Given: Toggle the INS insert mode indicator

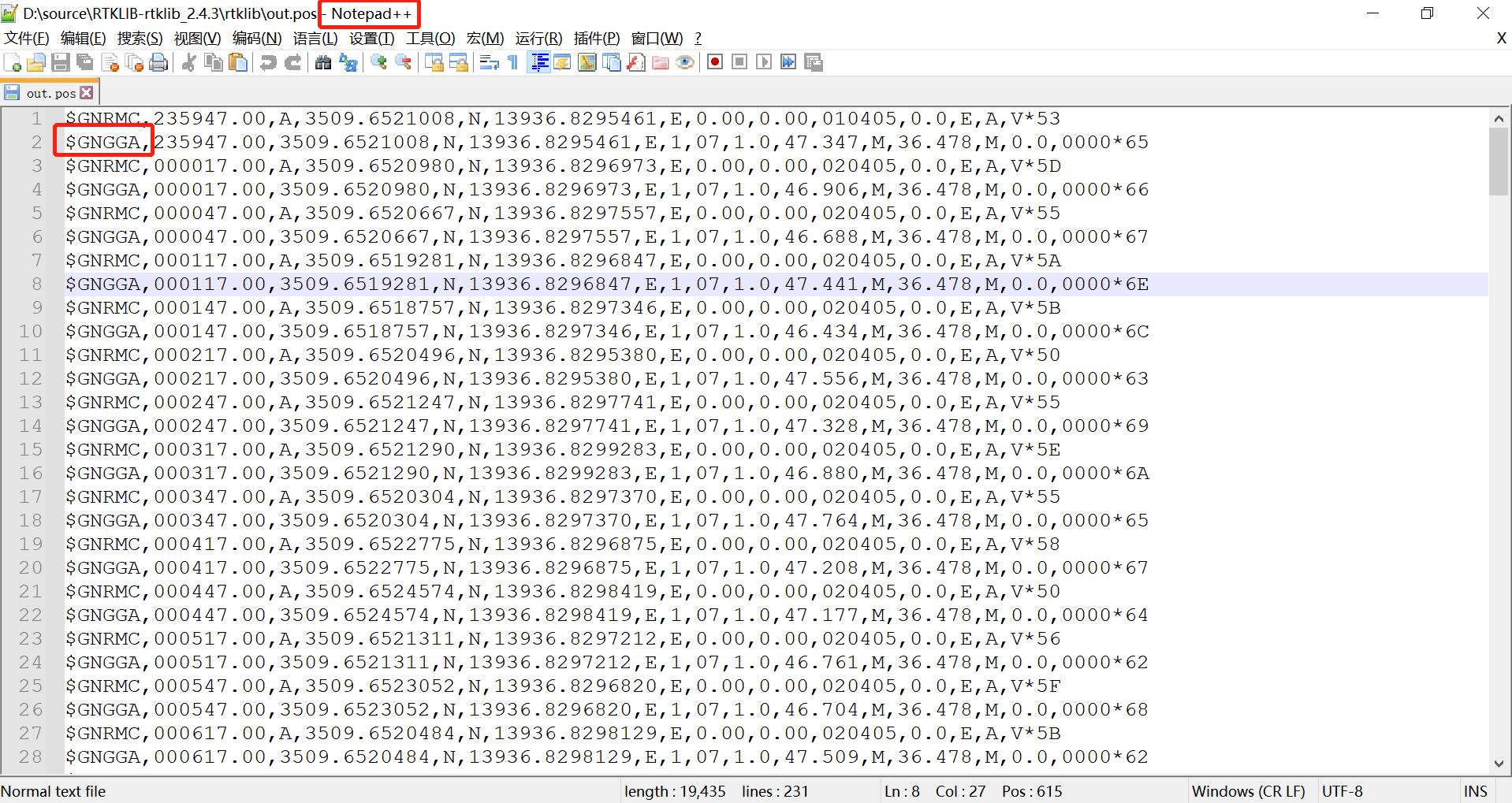Looking at the screenshot, I should tap(1476, 791).
